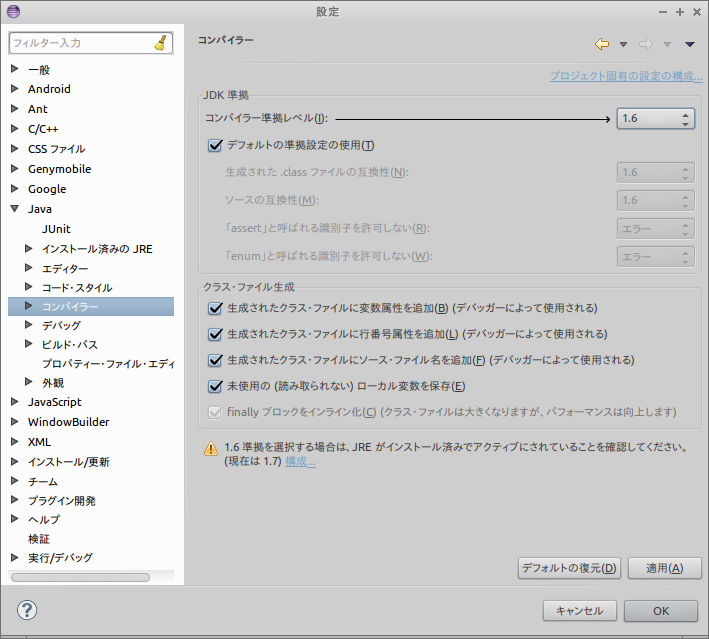The image size is (709, 639).
Task: Click the help question mark icon
Action: point(27,610)
